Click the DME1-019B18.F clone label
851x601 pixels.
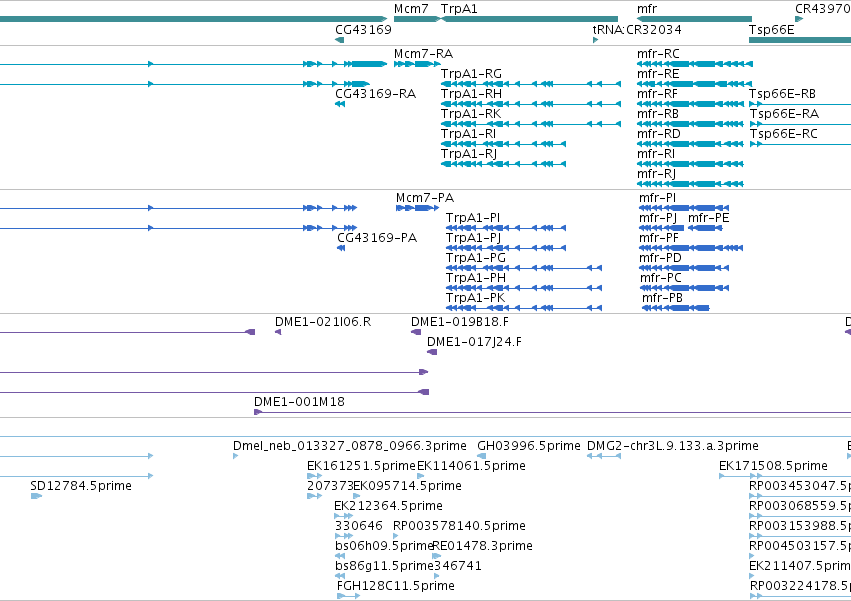(x=460, y=322)
